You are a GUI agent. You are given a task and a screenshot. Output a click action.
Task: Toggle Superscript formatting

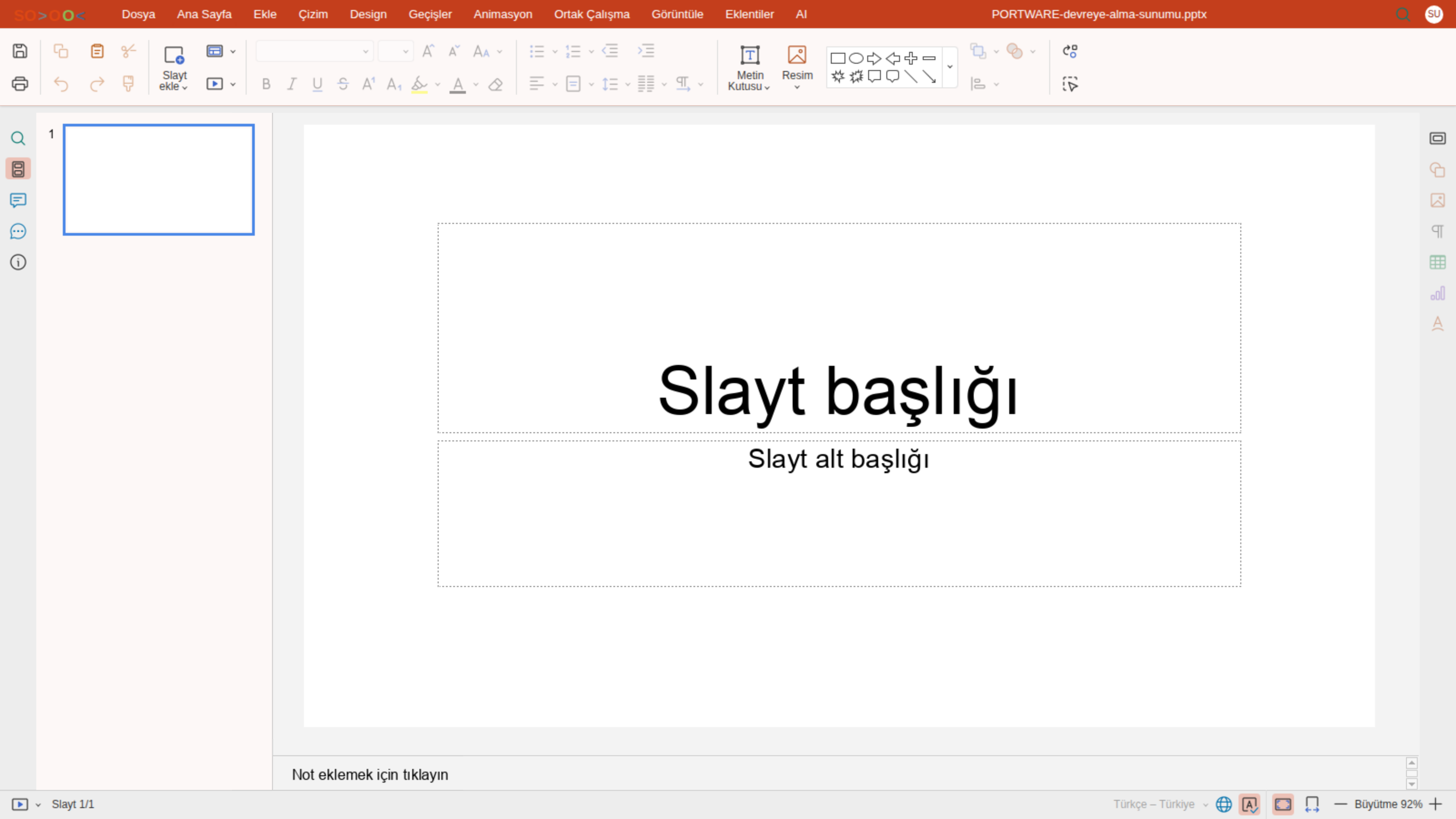[369, 84]
